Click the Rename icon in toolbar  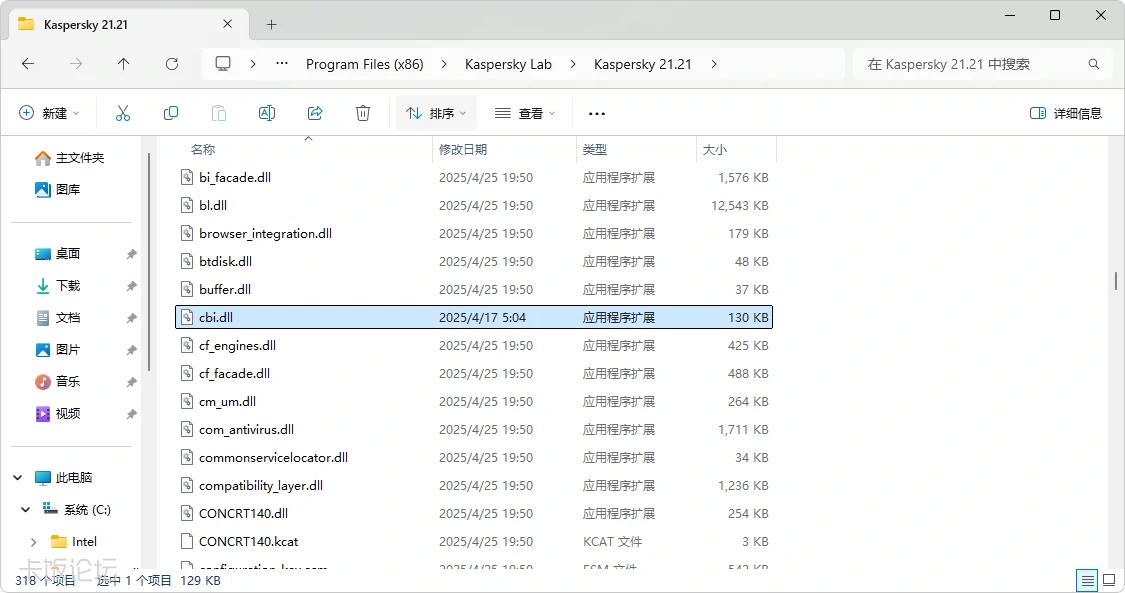click(x=267, y=114)
